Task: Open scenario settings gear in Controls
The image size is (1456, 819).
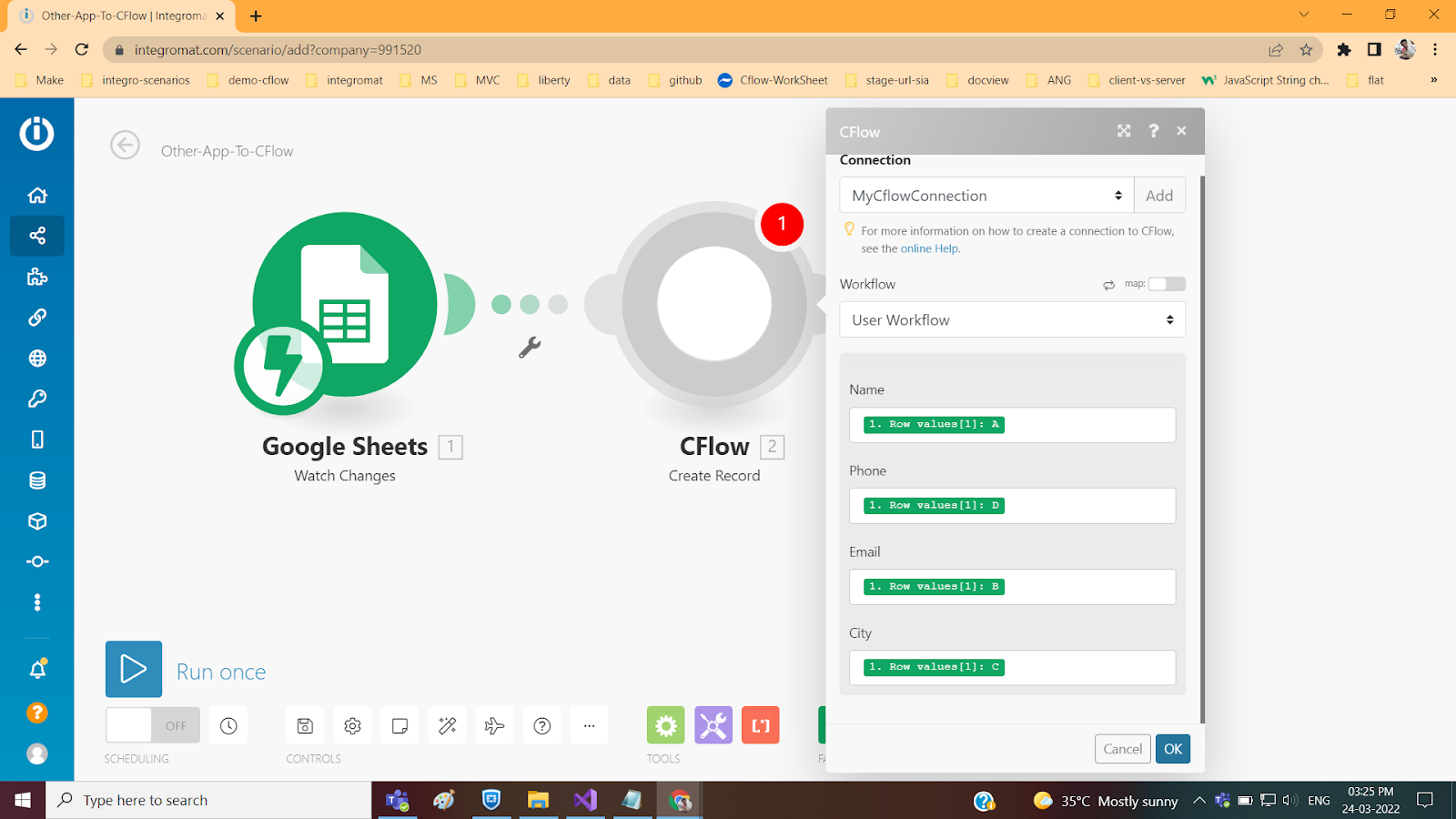Action: [352, 725]
